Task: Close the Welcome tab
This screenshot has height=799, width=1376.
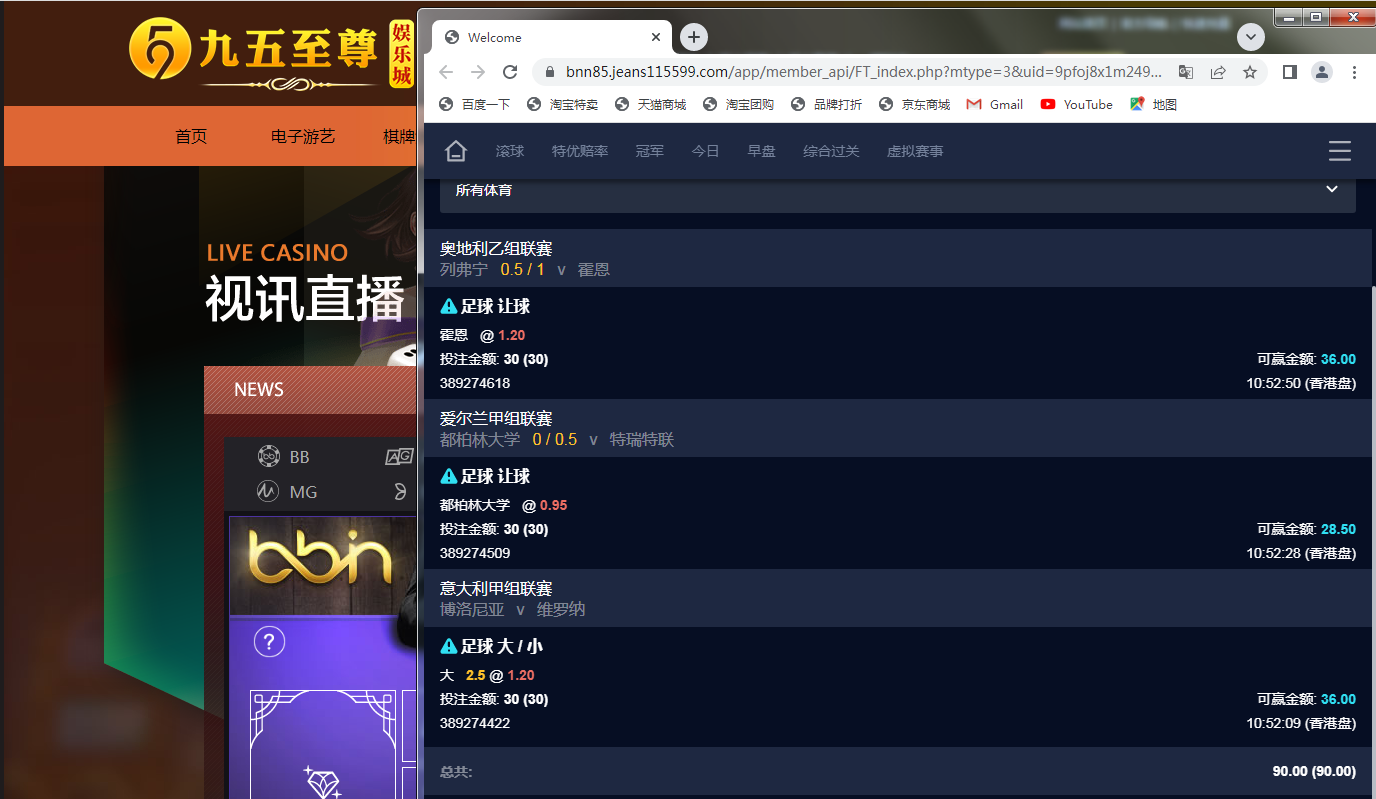Action: [656, 37]
